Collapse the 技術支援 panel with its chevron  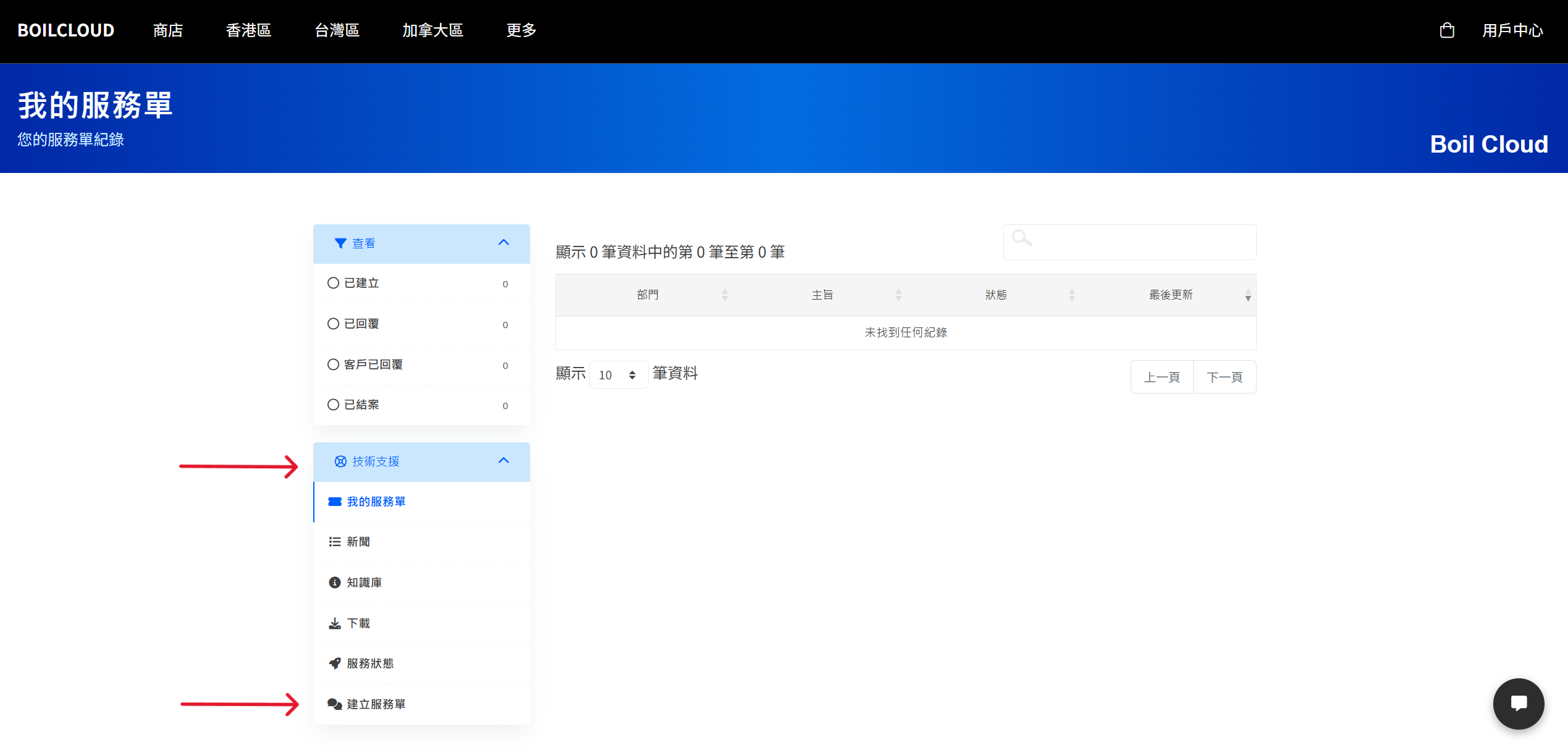tap(504, 461)
